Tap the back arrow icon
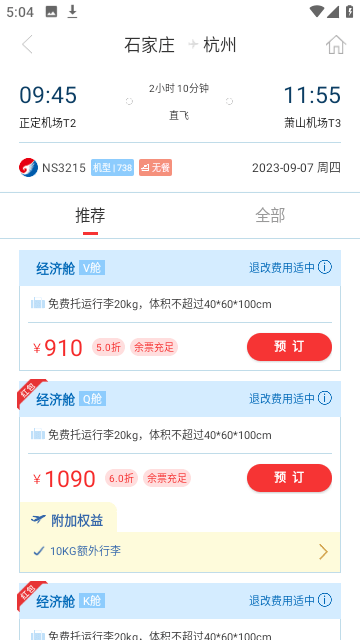 27,44
